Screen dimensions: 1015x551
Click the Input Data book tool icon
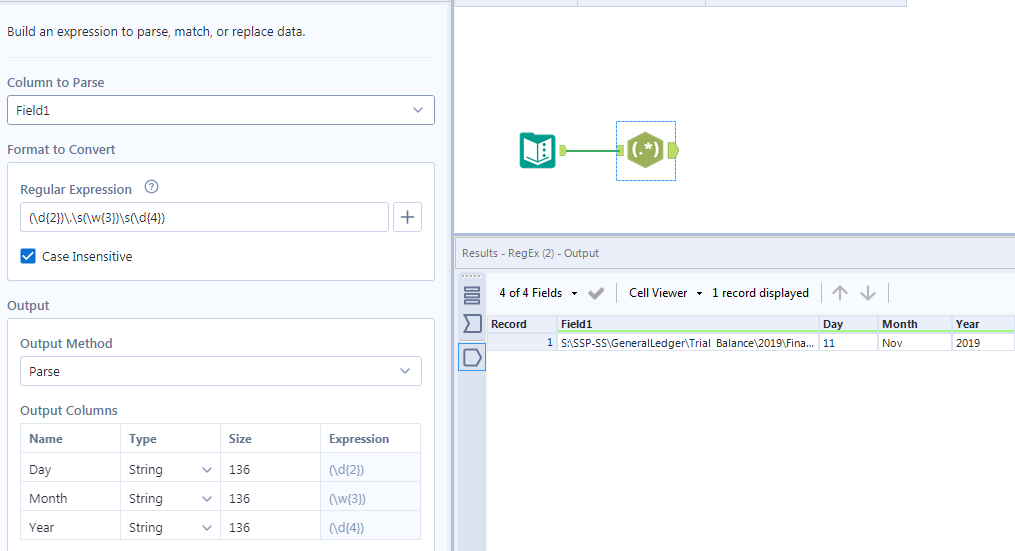[538, 151]
